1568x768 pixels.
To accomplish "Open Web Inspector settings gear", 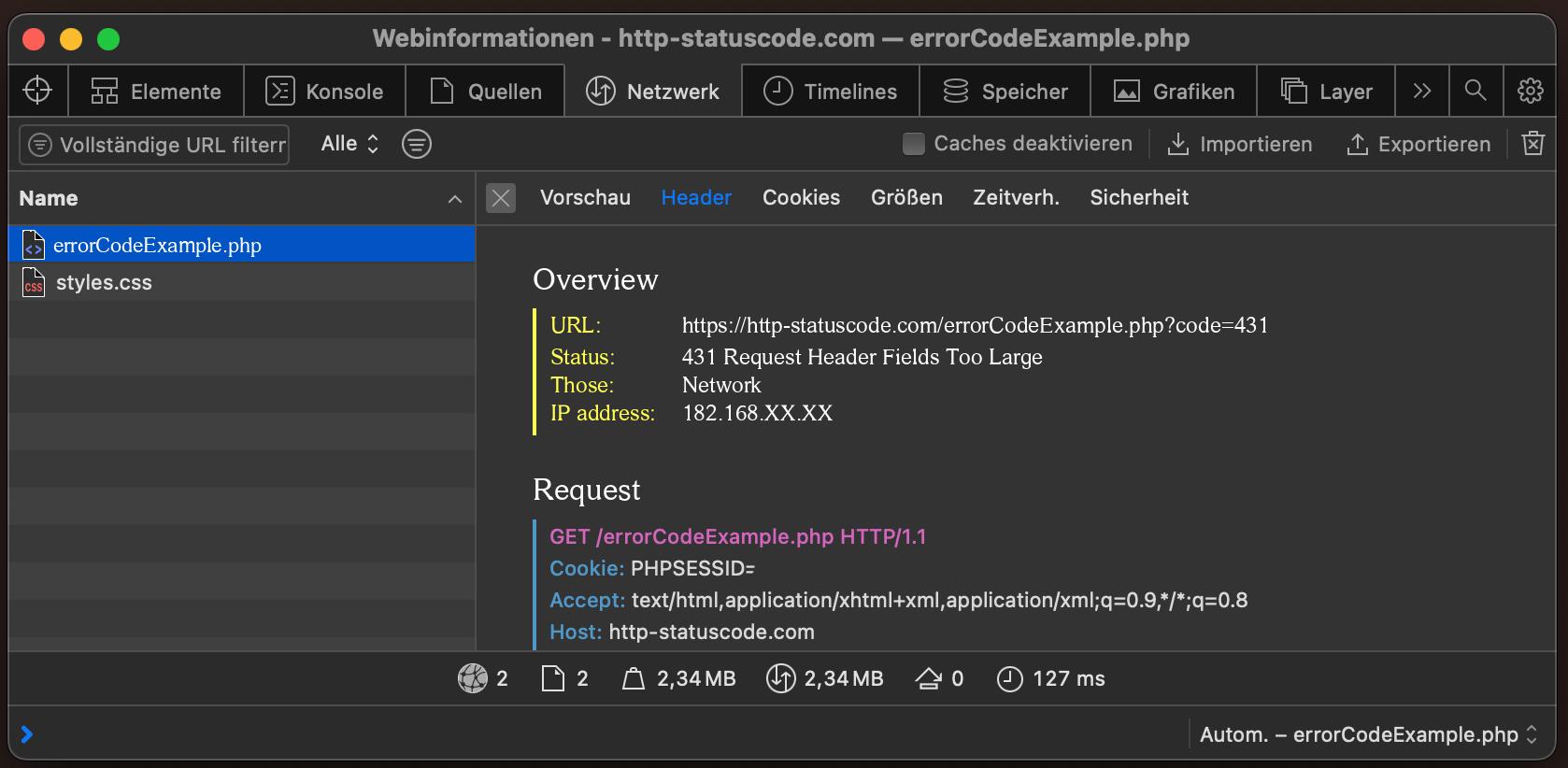I will pos(1530,91).
